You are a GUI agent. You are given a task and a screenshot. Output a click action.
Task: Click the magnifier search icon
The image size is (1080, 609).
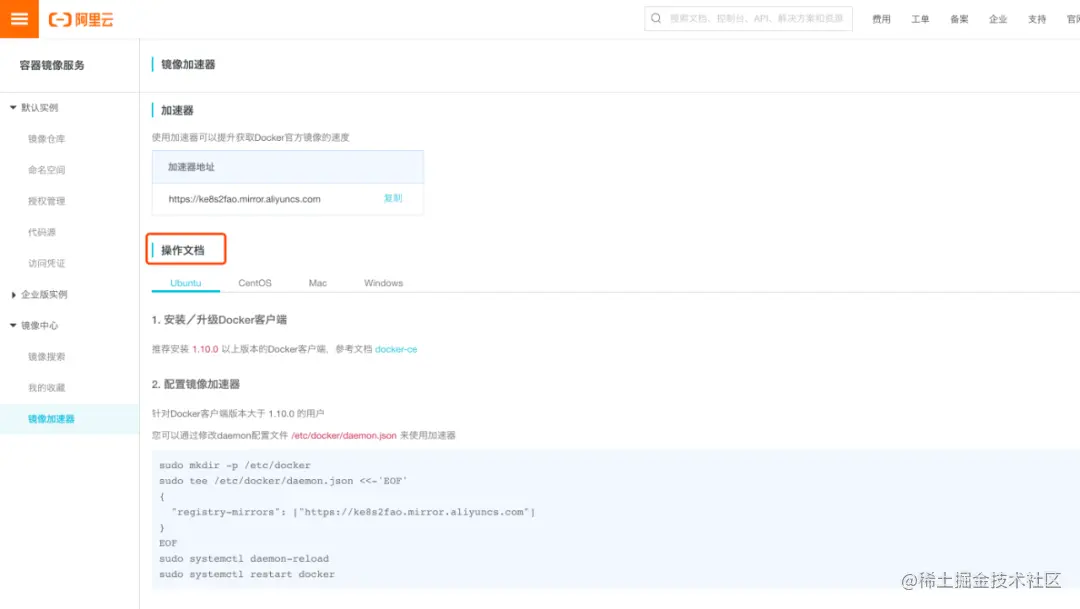point(656,19)
